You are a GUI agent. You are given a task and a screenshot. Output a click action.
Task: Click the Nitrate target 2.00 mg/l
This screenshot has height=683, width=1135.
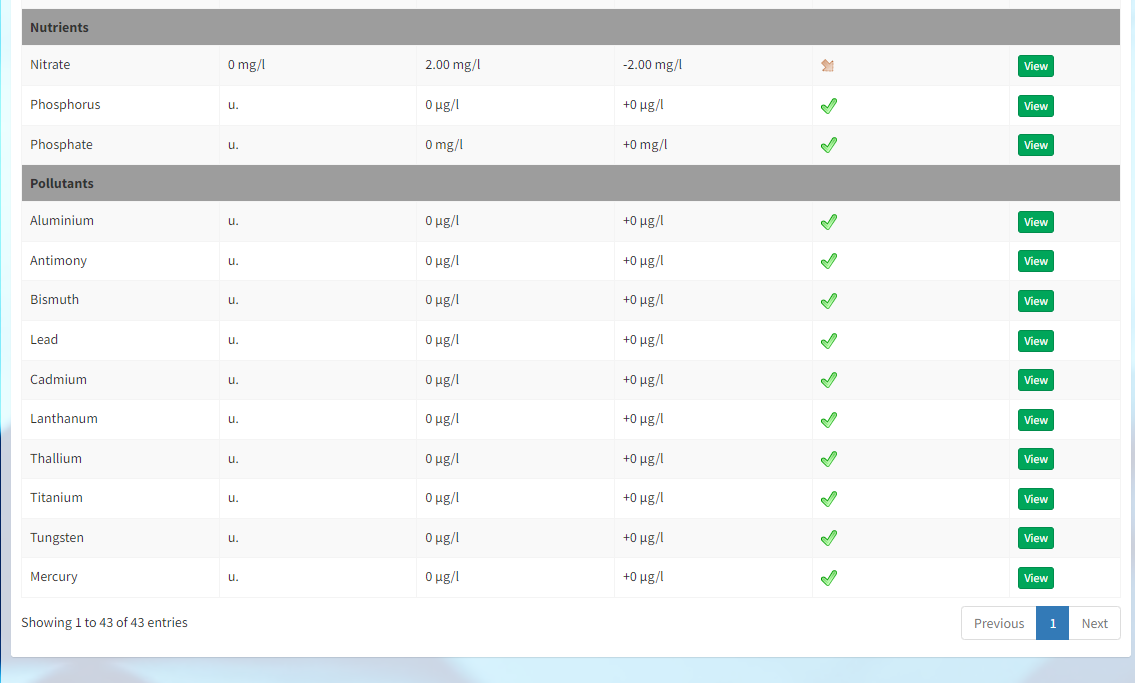click(x=452, y=64)
